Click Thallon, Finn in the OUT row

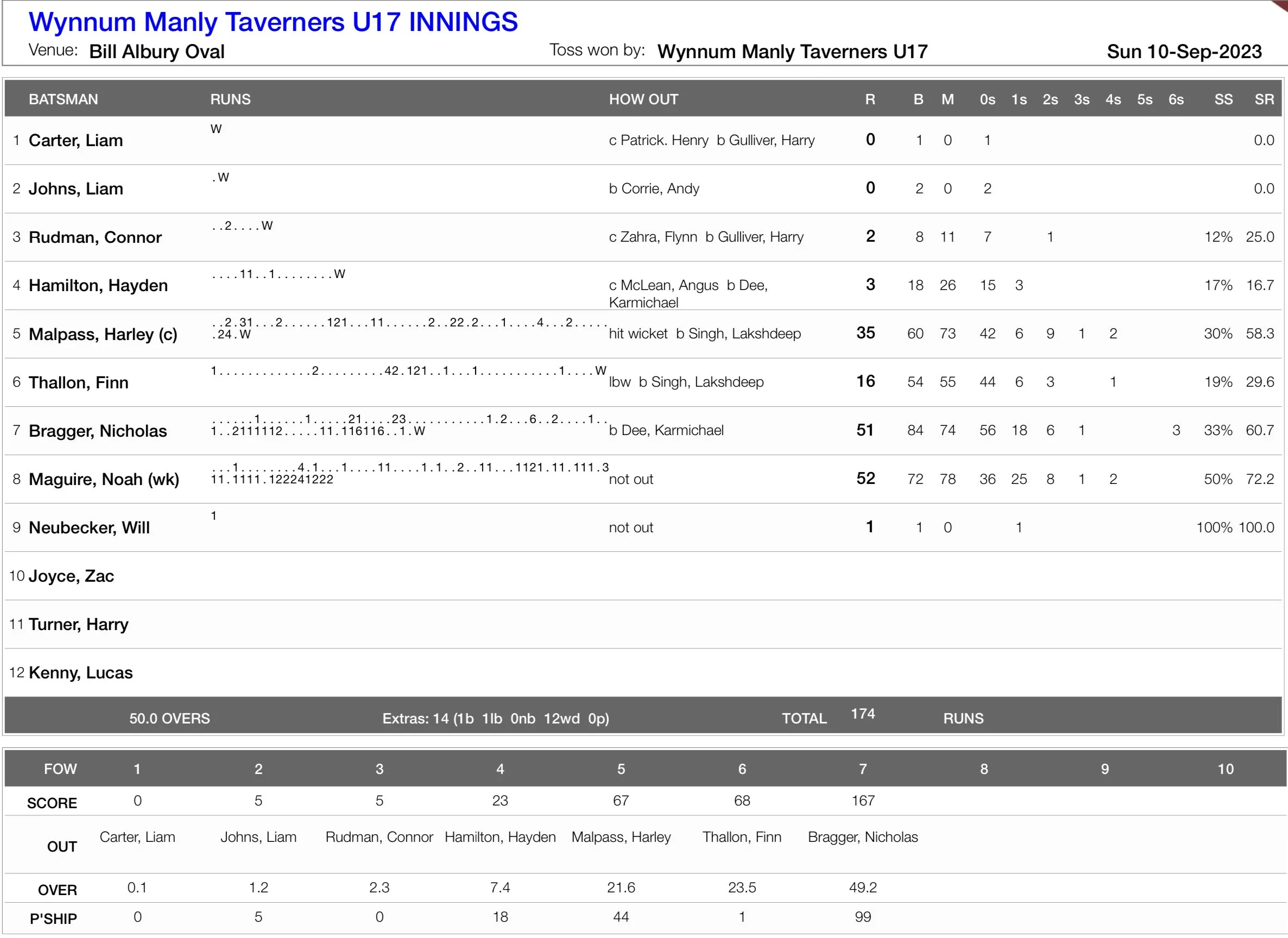(x=742, y=838)
